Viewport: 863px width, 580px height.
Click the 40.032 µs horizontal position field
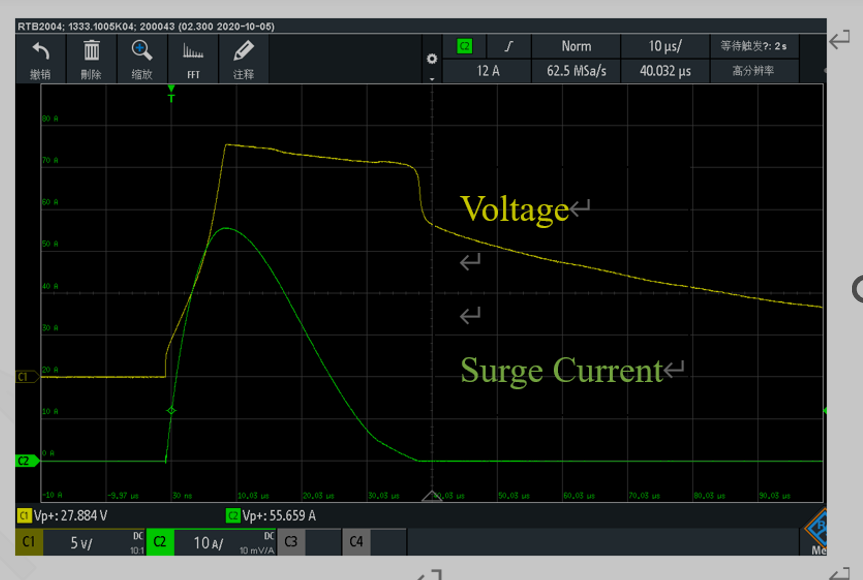pyautogui.click(x=665, y=71)
